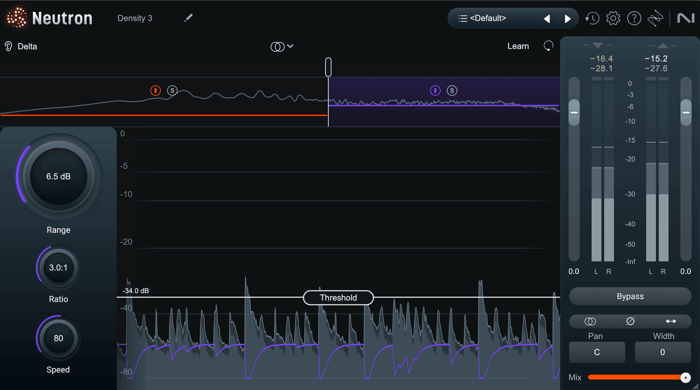
Task: Click the output RMS value -27.6
Action: (656, 68)
